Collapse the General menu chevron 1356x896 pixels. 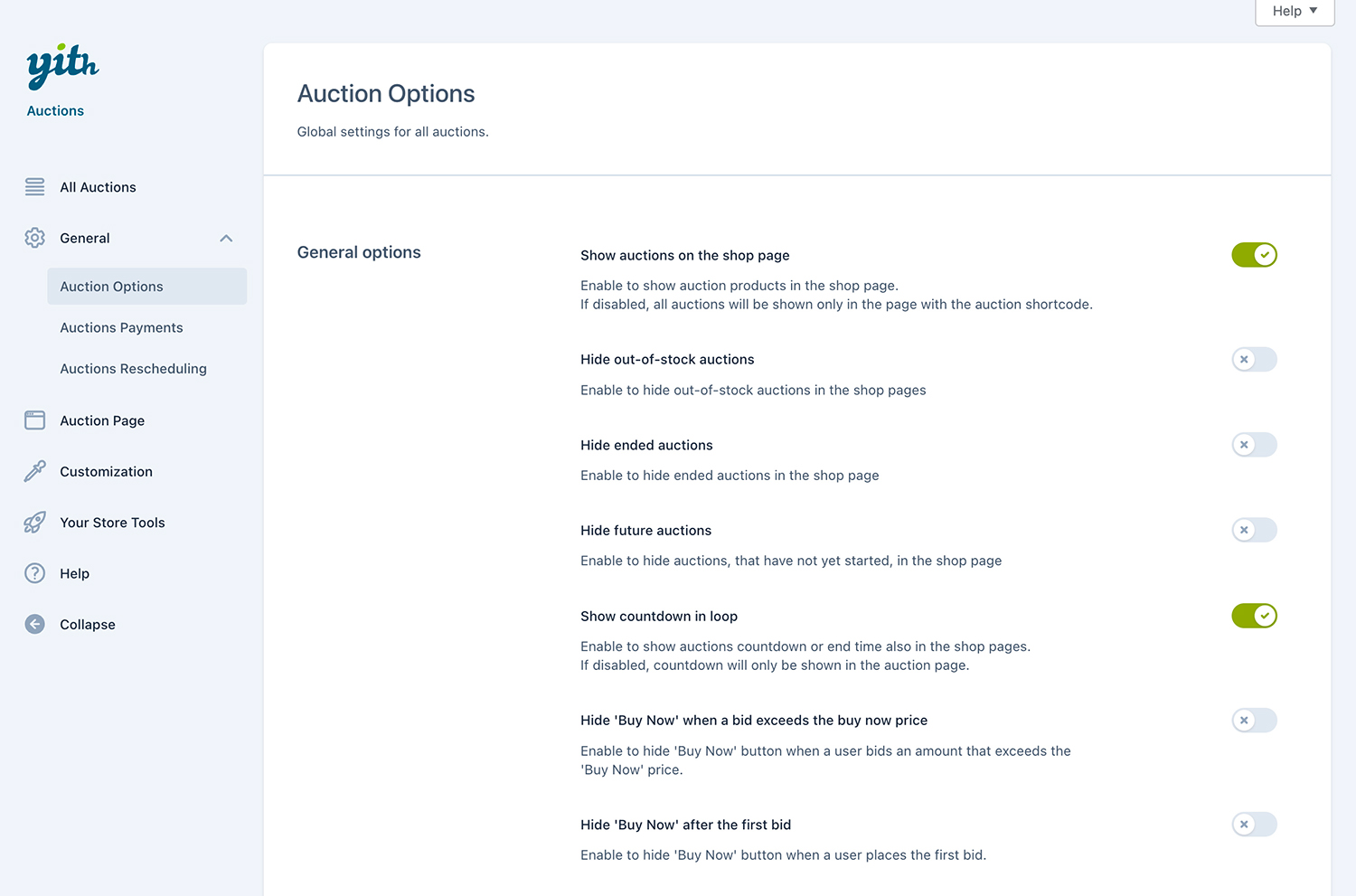(226, 239)
